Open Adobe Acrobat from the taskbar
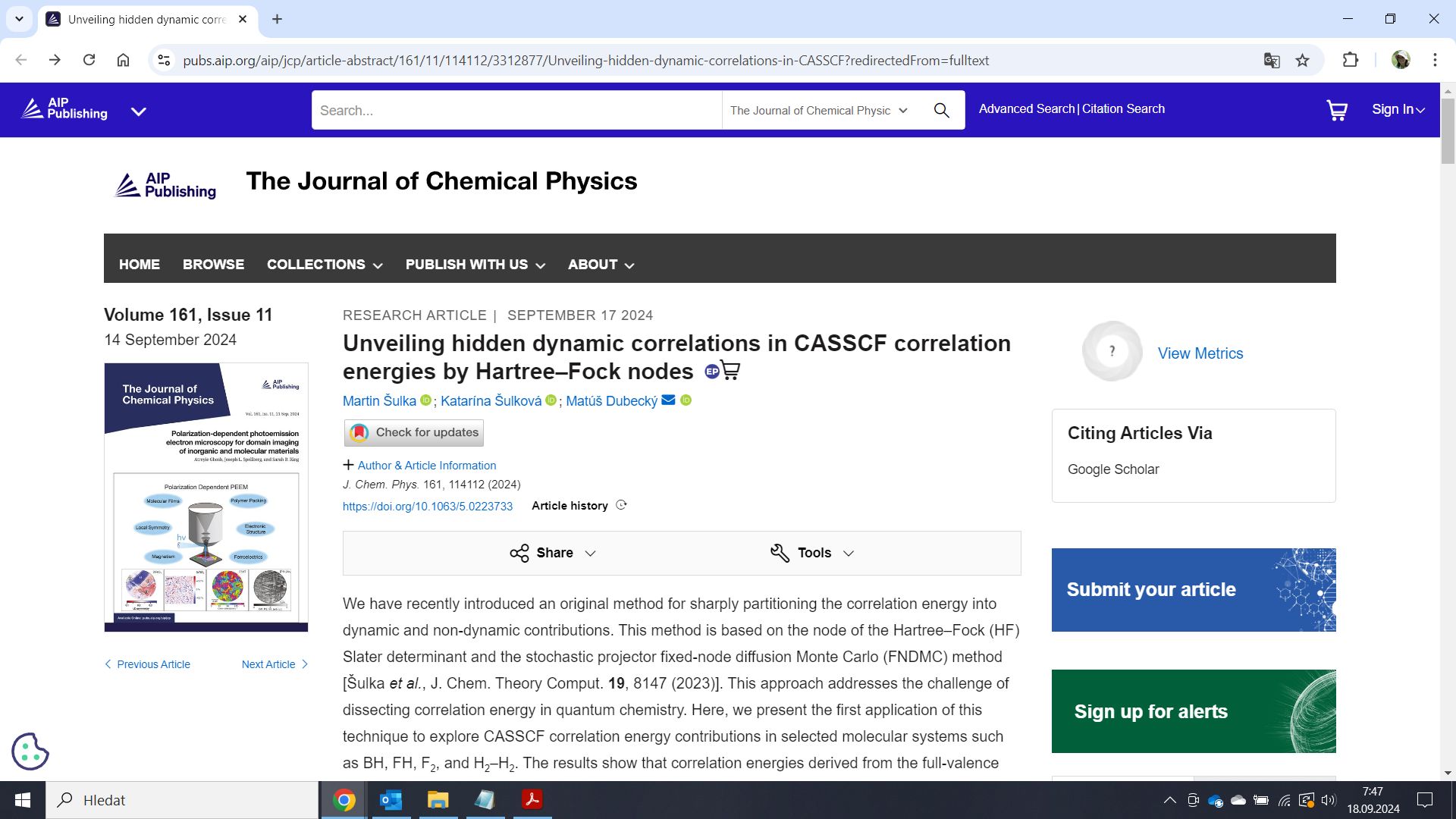Viewport: 1456px width, 819px height. click(532, 800)
